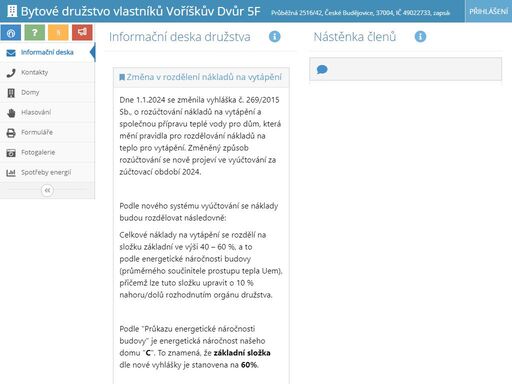This screenshot has height=384, width=512.
Task: Click info icon beside Nástěnka členů heading
Action: click(420, 36)
